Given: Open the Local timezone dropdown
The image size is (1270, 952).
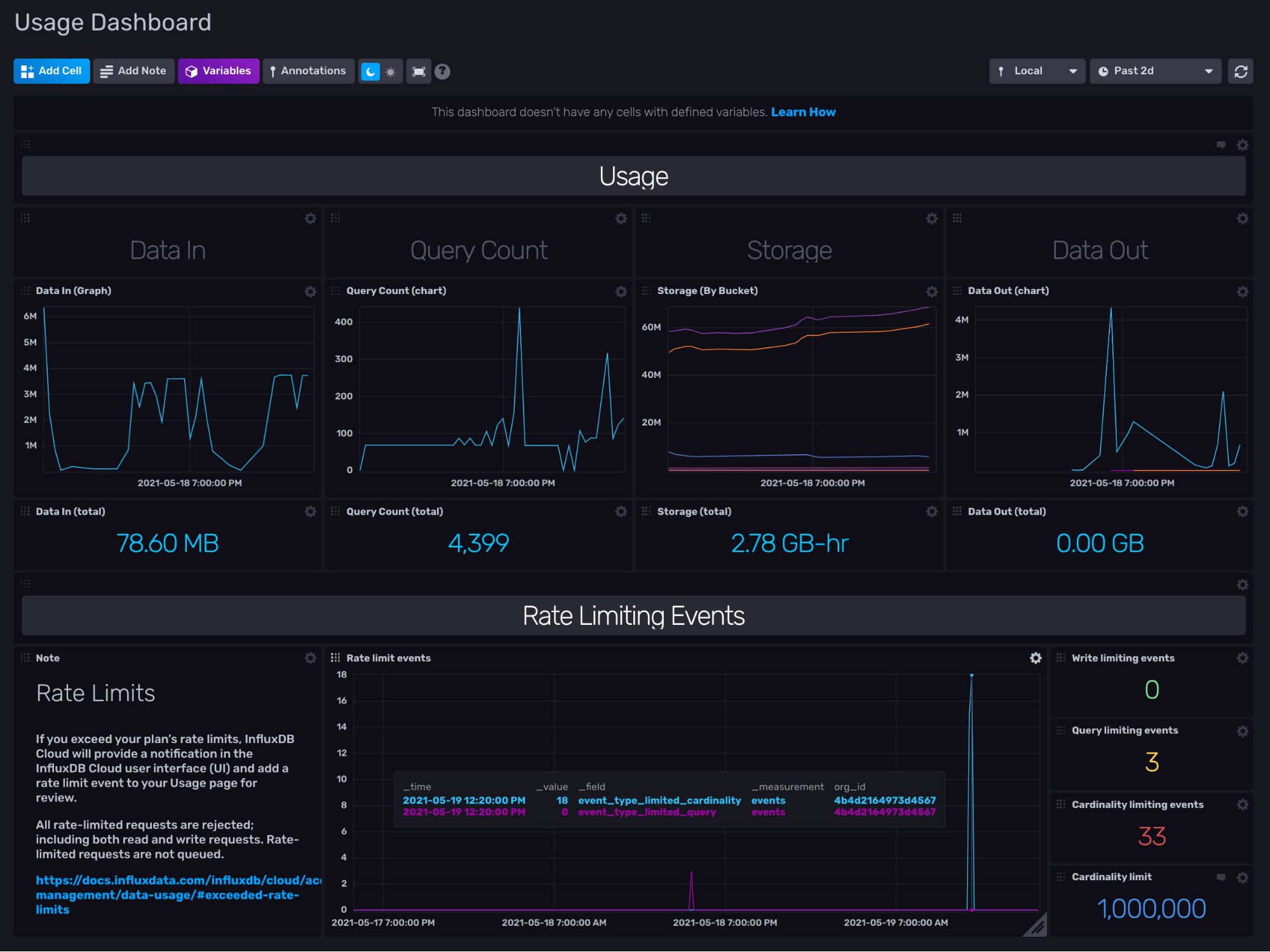Looking at the screenshot, I should pos(1036,70).
